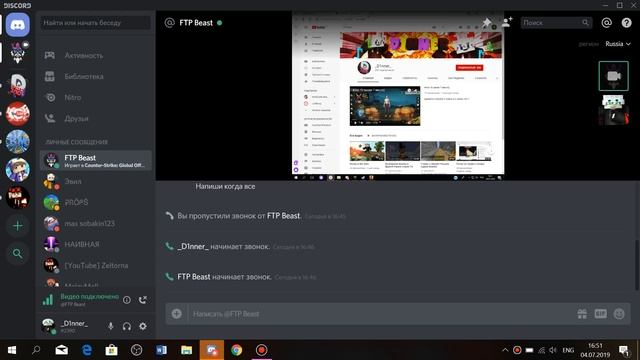This screenshot has height=360, width=640.
Task: Select second participant video thumbnail
Action: [x=613, y=109]
